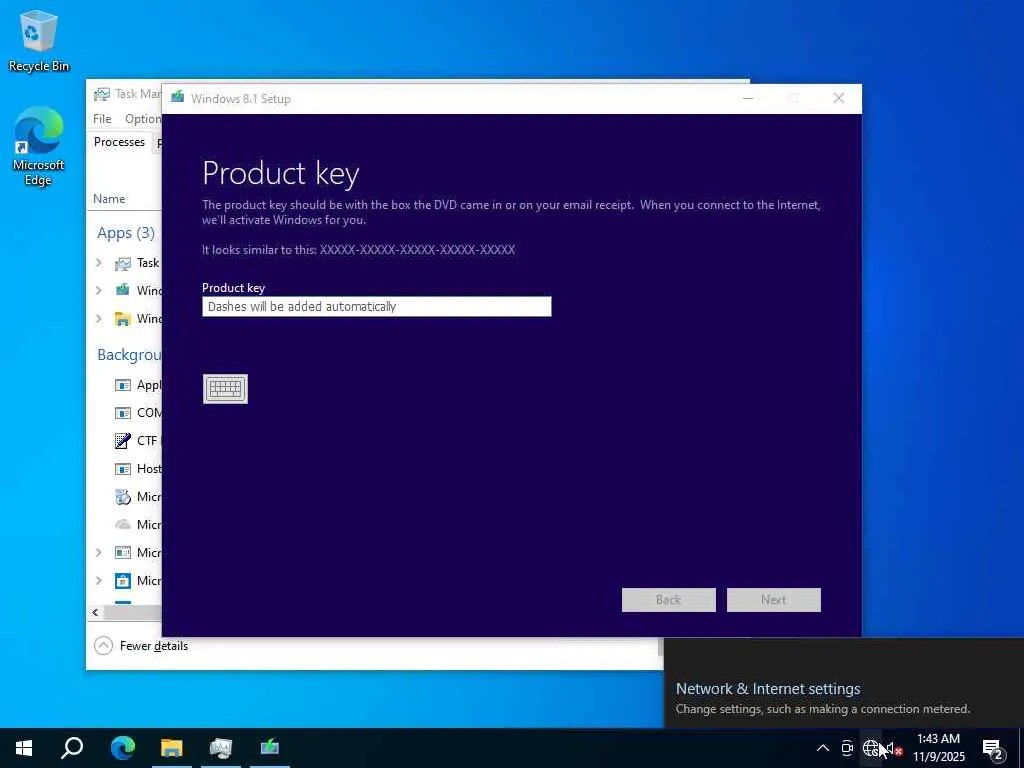Select the Microsoft process below the Host row
Image resolution: width=1024 pixels, height=768 pixels.
[x=123, y=497]
